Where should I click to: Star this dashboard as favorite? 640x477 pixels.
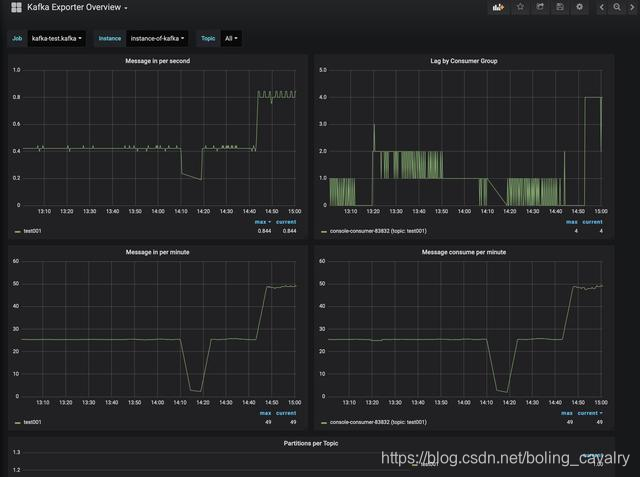coord(520,7)
